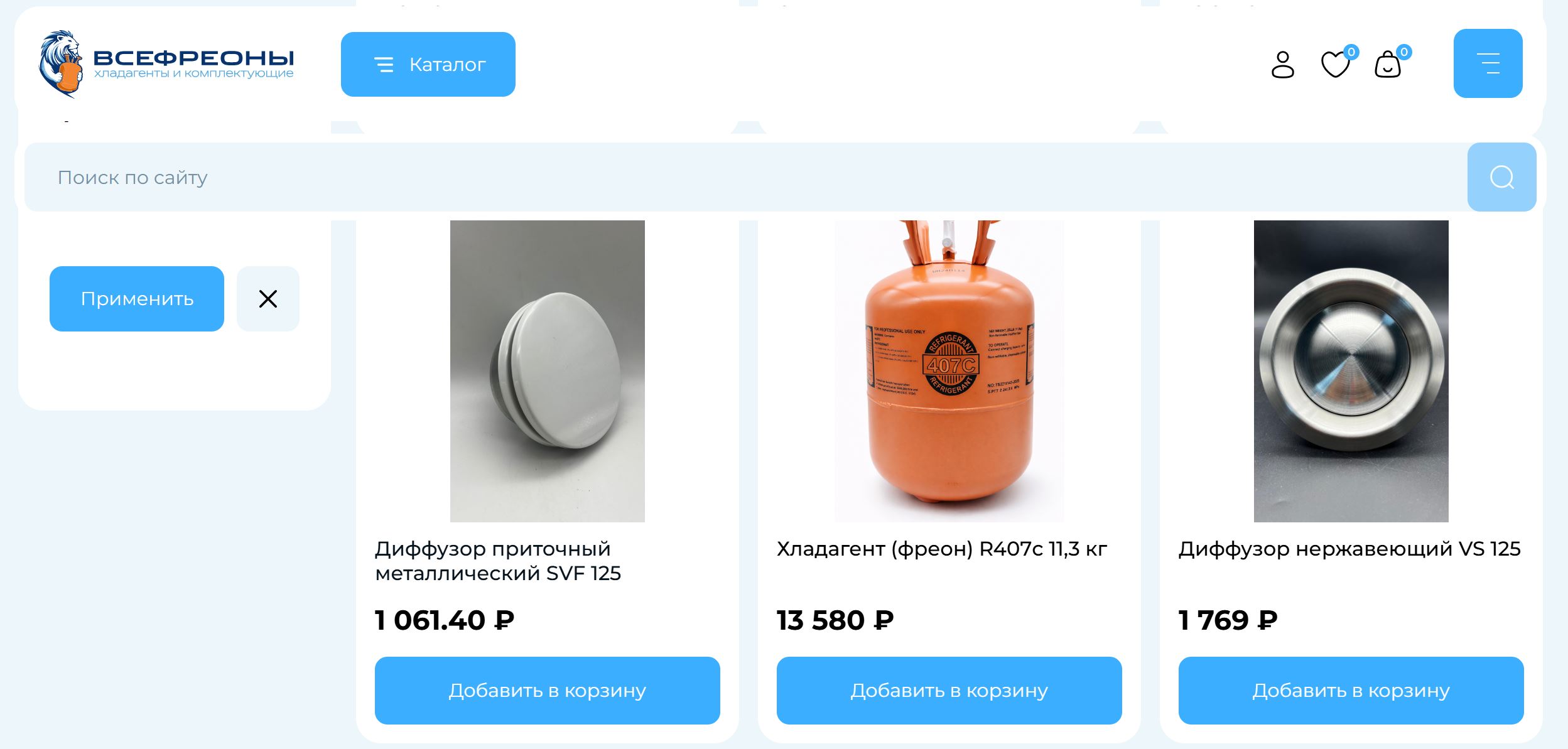Add SVF 125 diffuser to cart
This screenshot has width=1568, height=749.
point(548,691)
